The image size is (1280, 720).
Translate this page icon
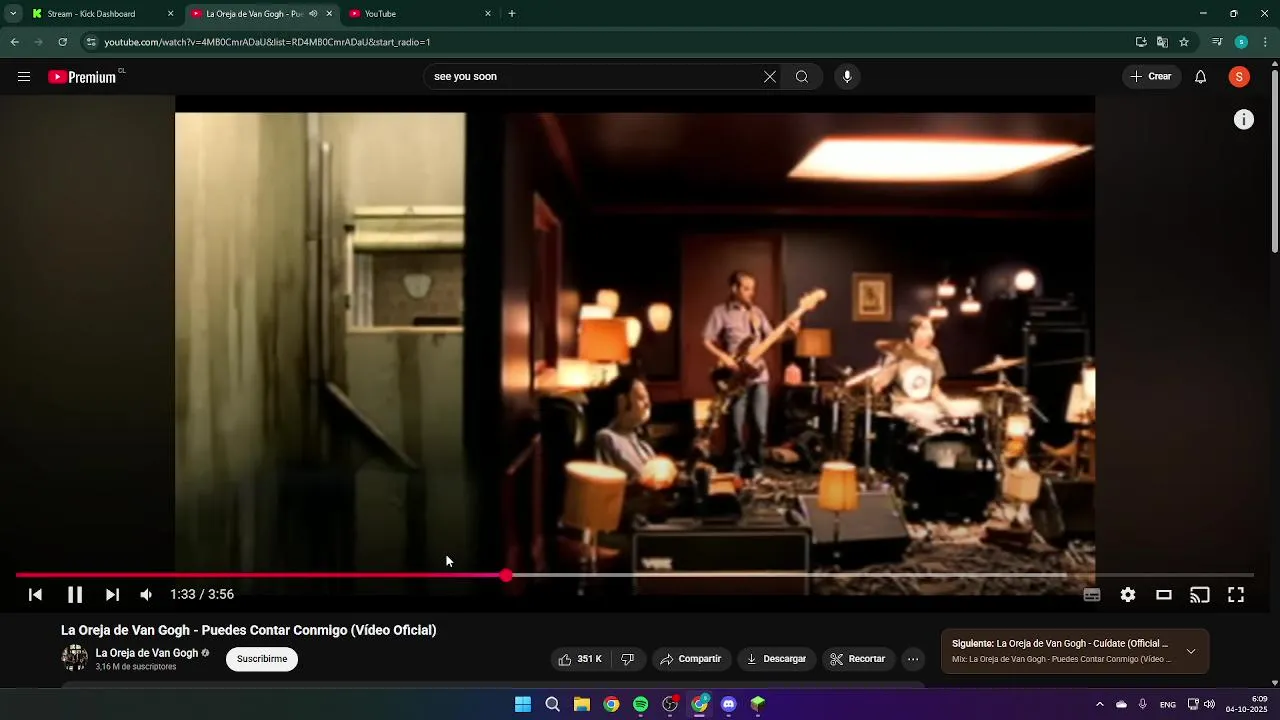click(x=1162, y=42)
